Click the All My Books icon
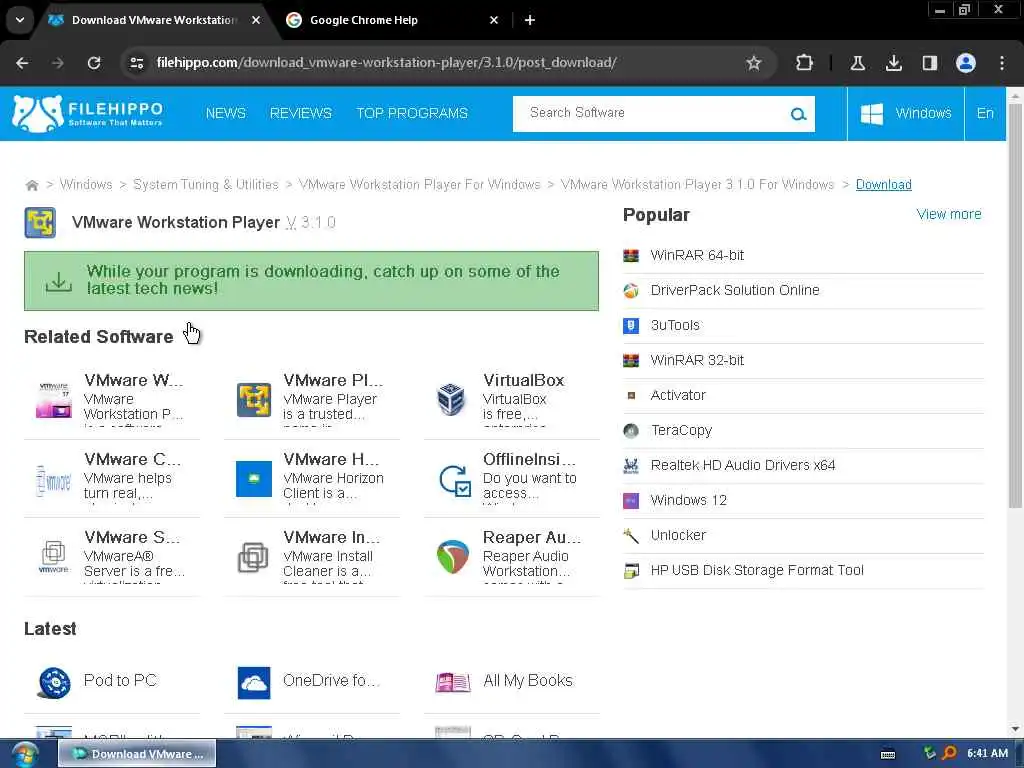This screenshot has height=768, width=1024. pos(453,682)
